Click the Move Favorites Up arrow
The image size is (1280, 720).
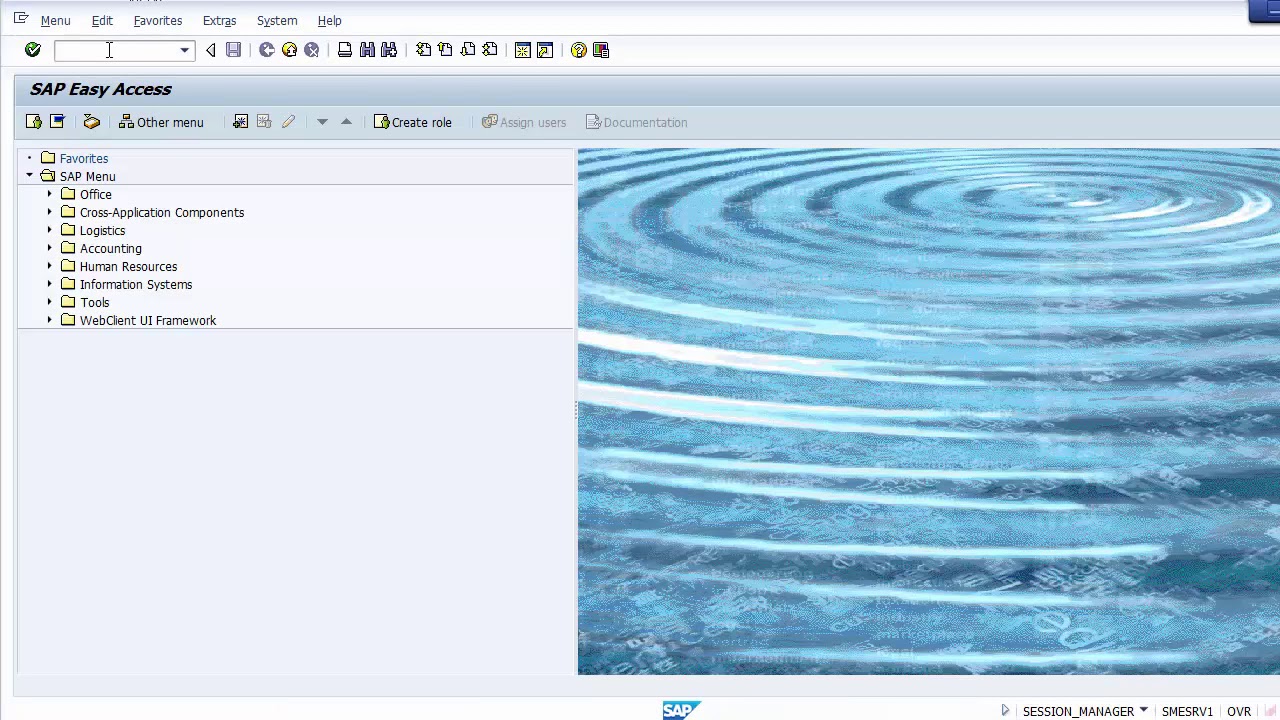(346, 122)
